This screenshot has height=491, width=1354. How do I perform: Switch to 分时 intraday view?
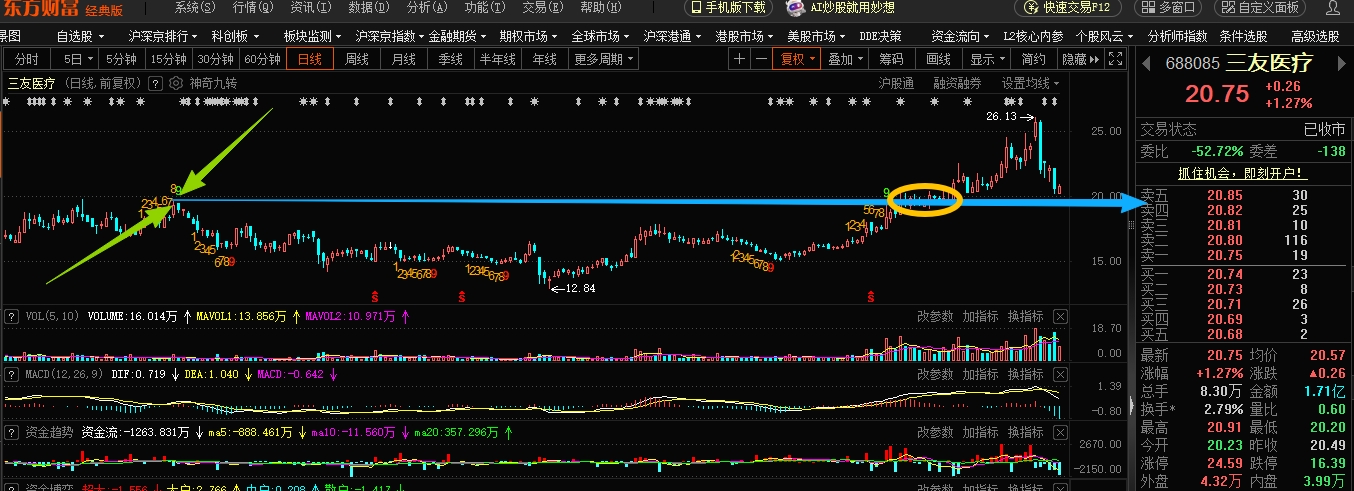pyautogui.click(x=26, y=59)
